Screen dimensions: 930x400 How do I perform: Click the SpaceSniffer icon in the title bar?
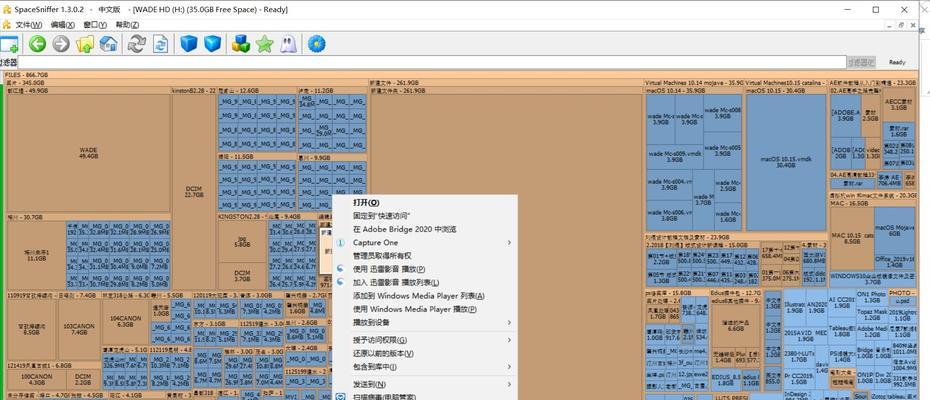(x=6, y=9)
